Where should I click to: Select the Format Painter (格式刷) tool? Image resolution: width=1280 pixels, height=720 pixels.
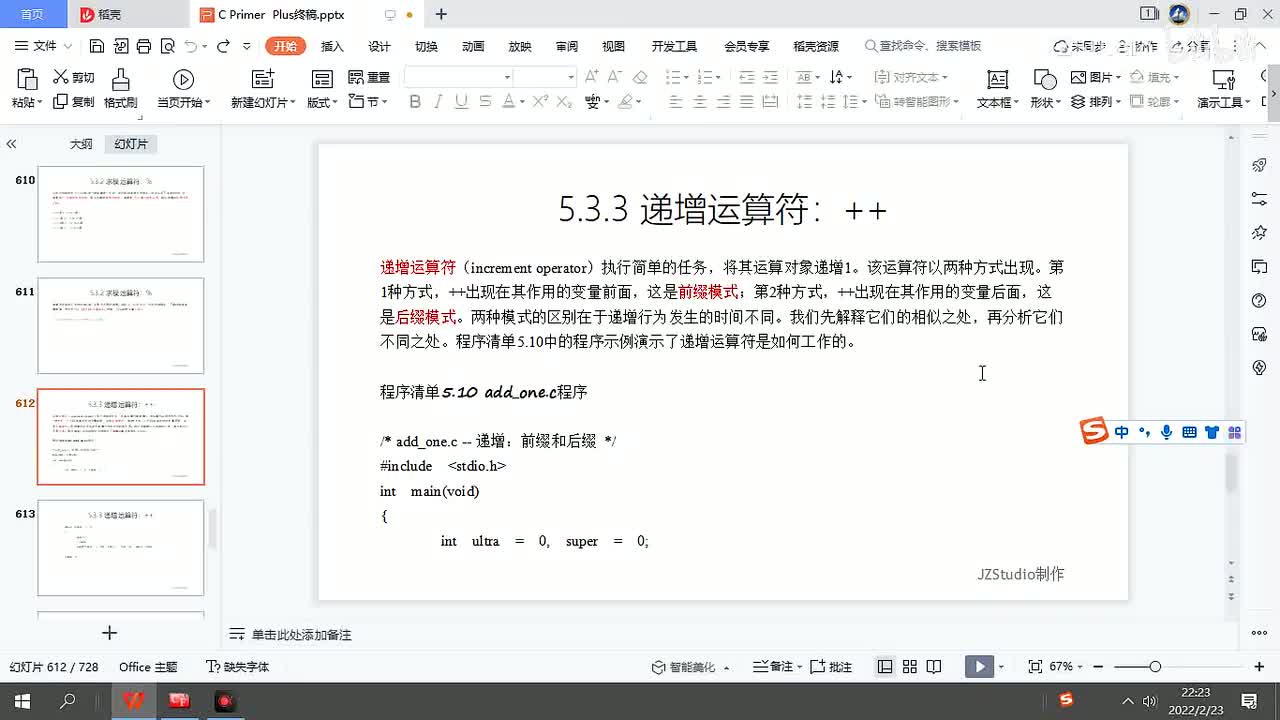[120, 90]
